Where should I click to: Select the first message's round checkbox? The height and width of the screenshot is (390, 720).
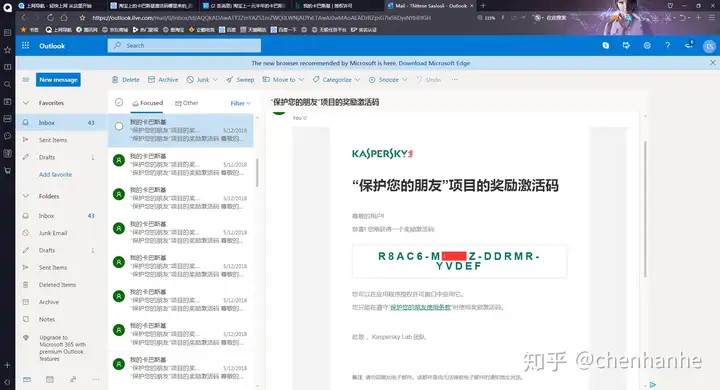119,126
